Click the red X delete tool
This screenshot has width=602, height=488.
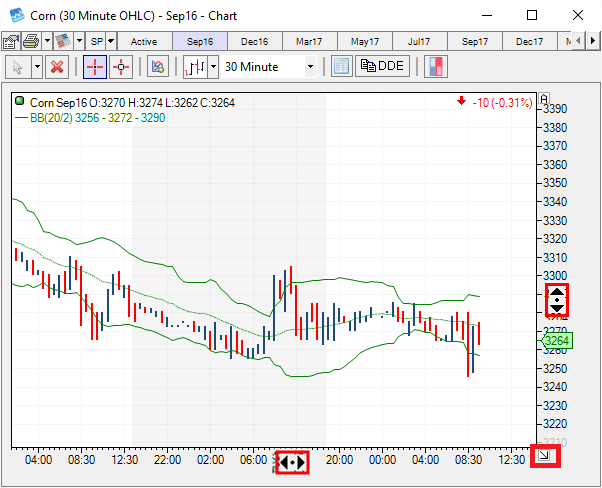(x=57, y=67)
